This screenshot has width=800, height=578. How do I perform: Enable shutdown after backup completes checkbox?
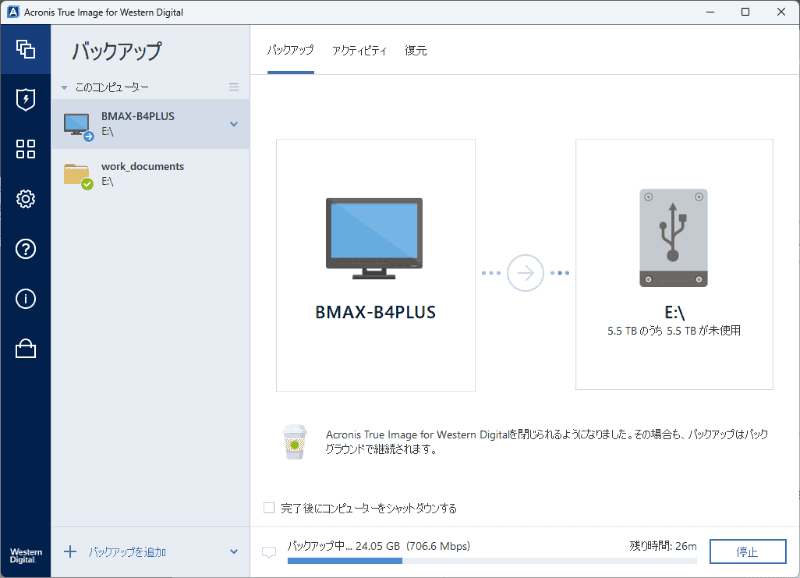[268, 507]
